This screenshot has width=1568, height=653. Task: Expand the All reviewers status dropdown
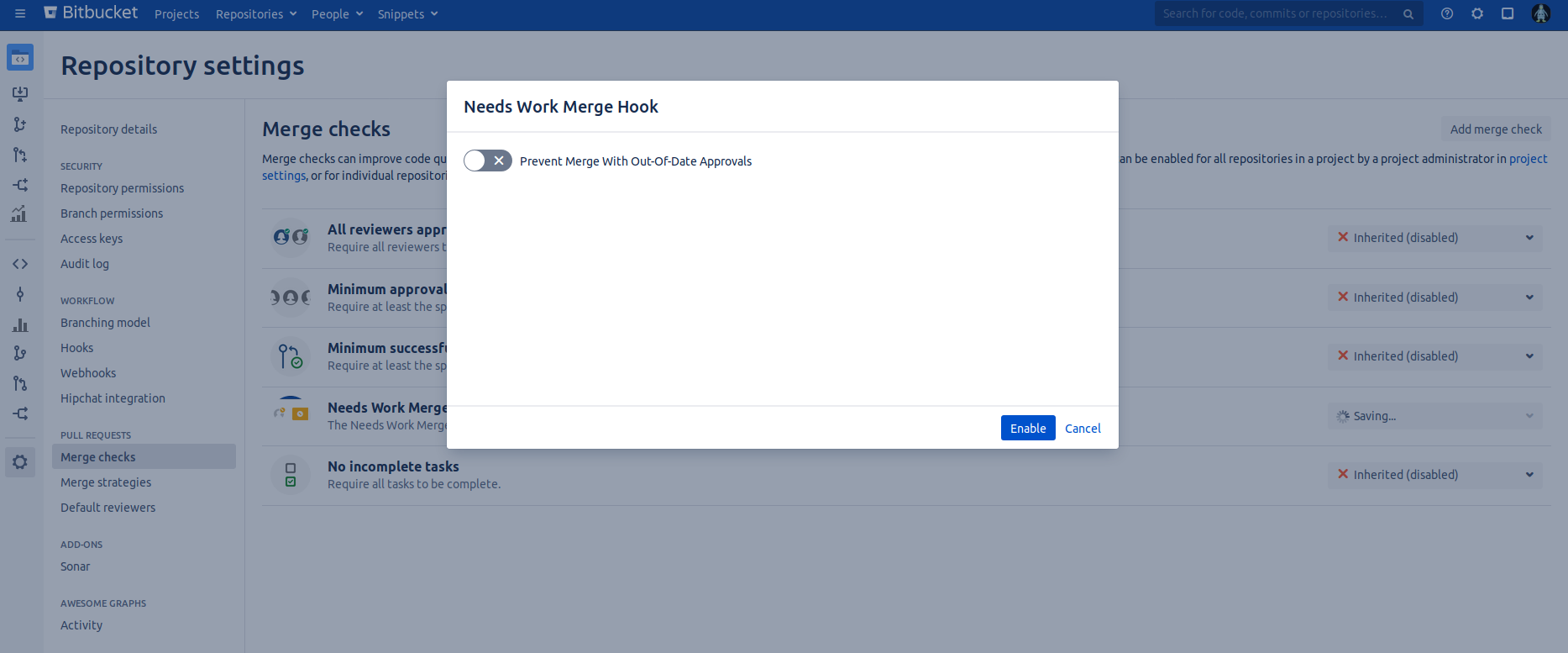[x=1435, y=238]
